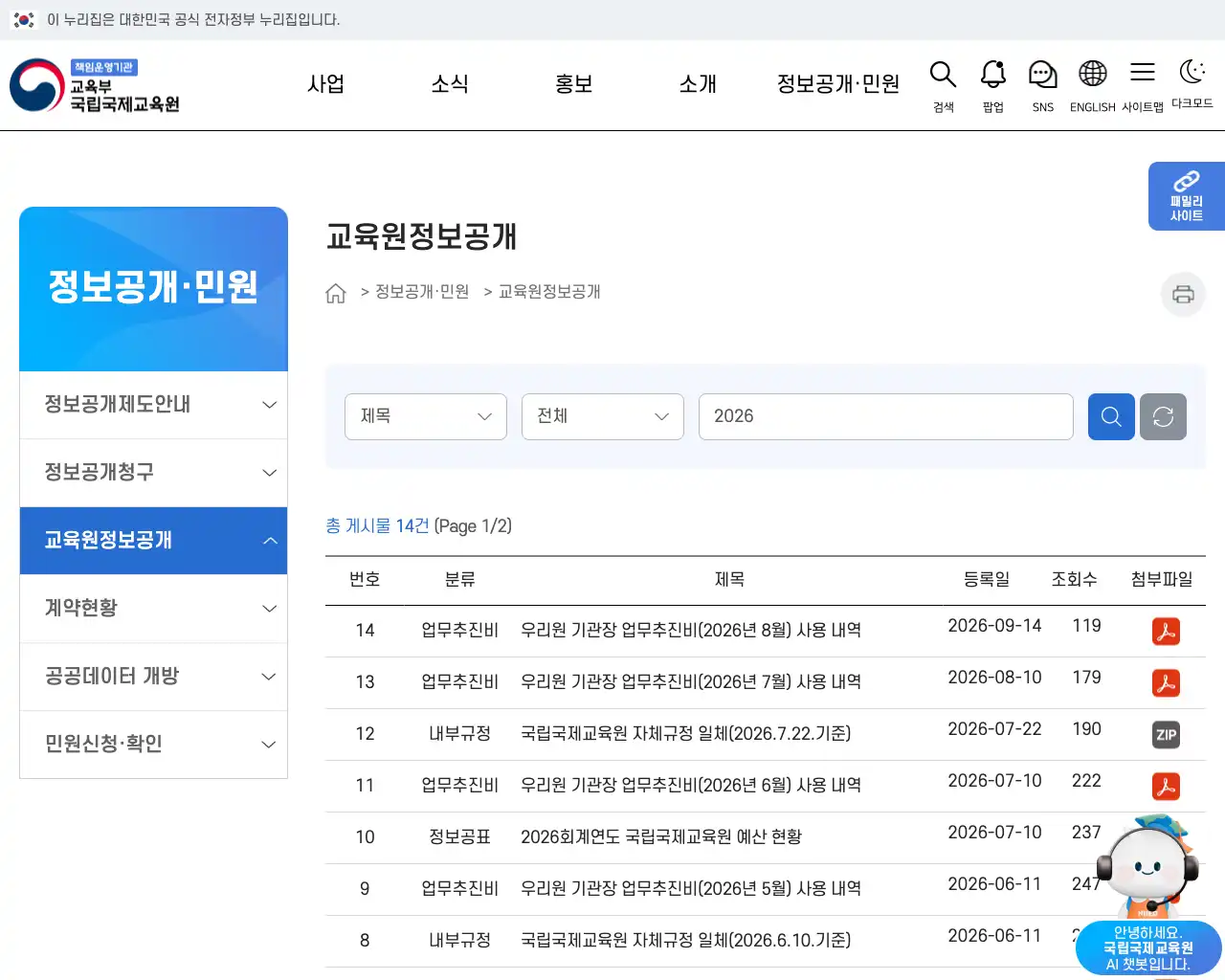
Task: Open the family site link icon
Action: (x=1187, y=196)
